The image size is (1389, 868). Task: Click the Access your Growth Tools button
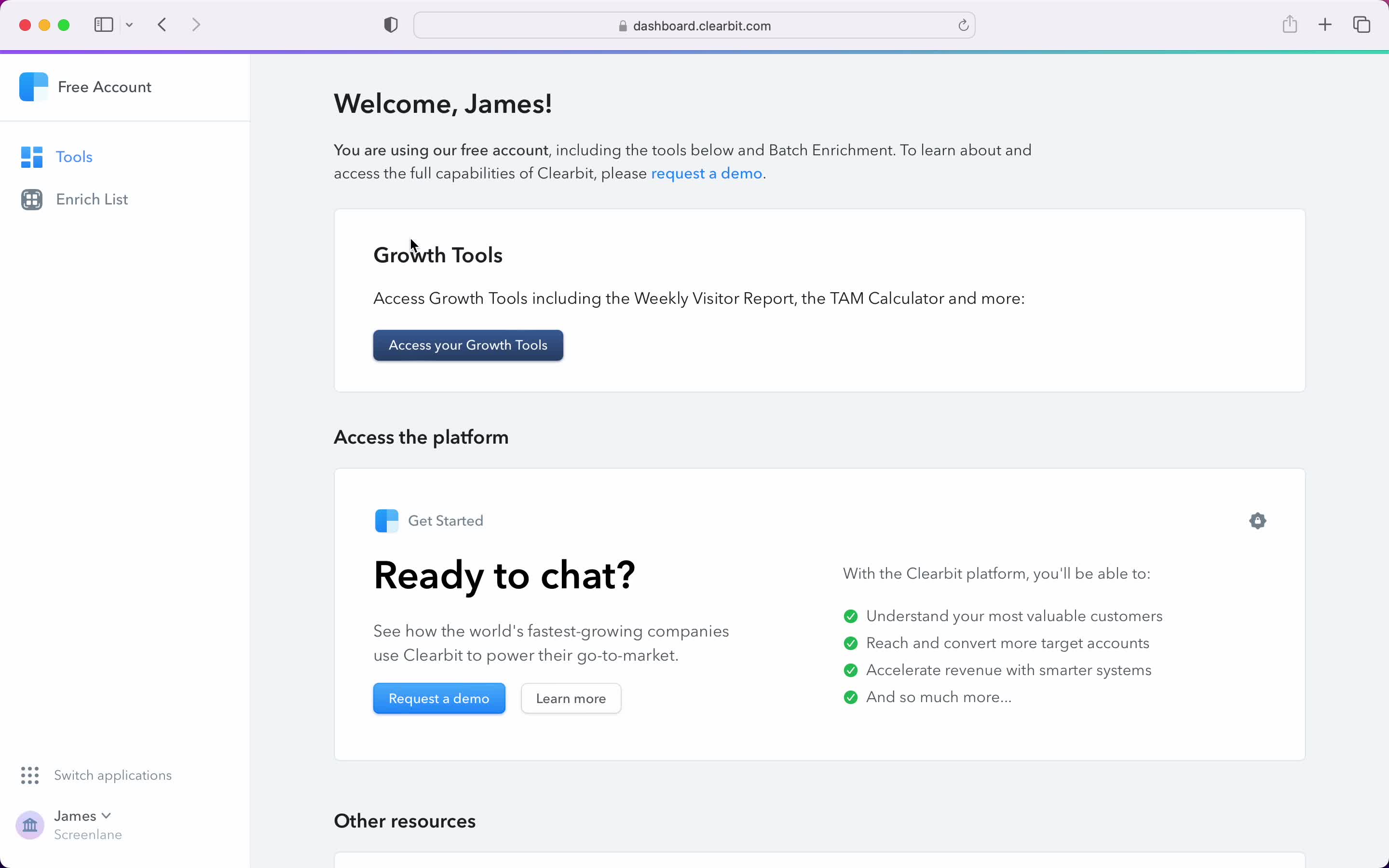pos(468,345)
